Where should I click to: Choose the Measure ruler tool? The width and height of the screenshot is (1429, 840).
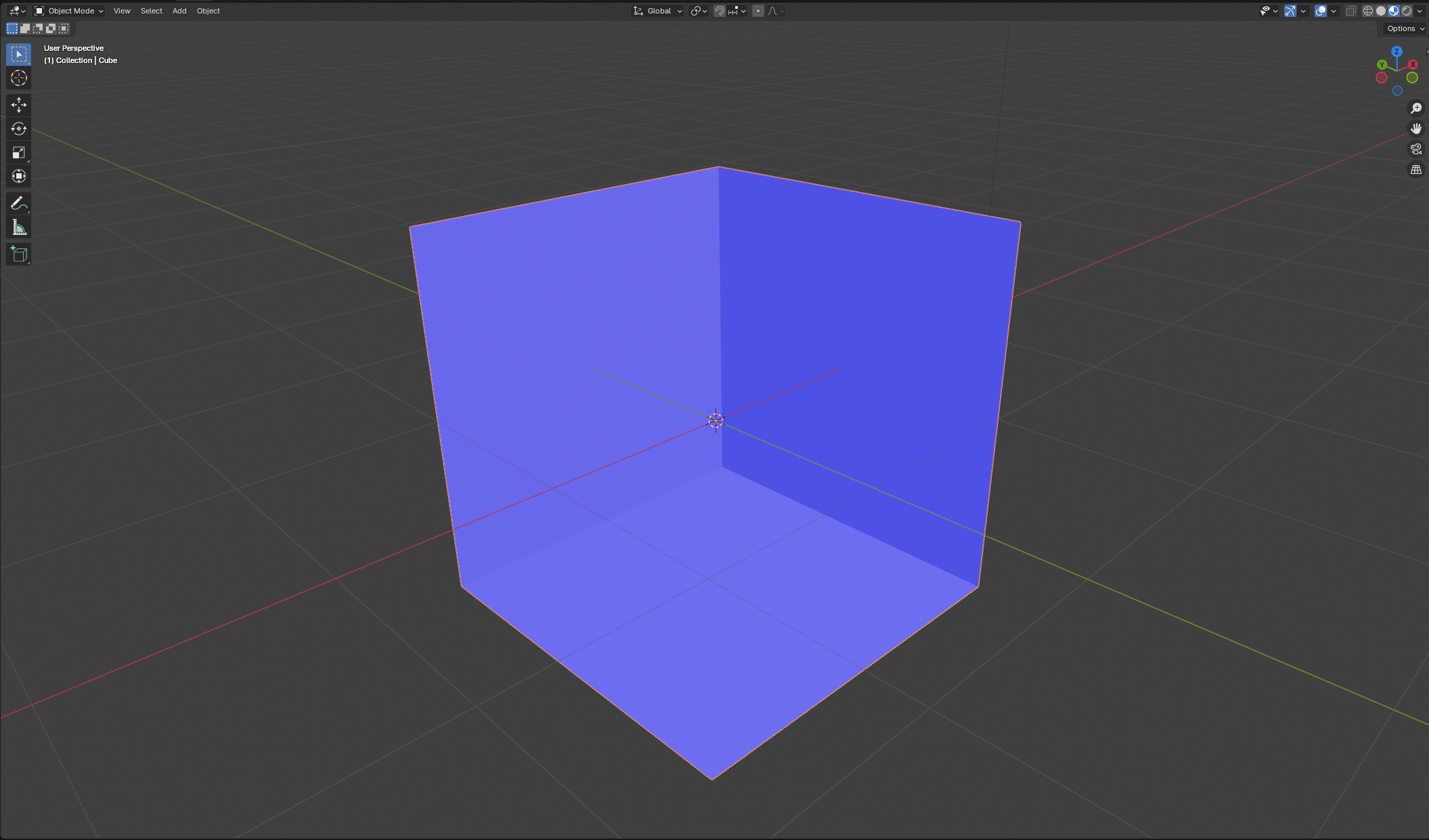[x=18, y=228]
